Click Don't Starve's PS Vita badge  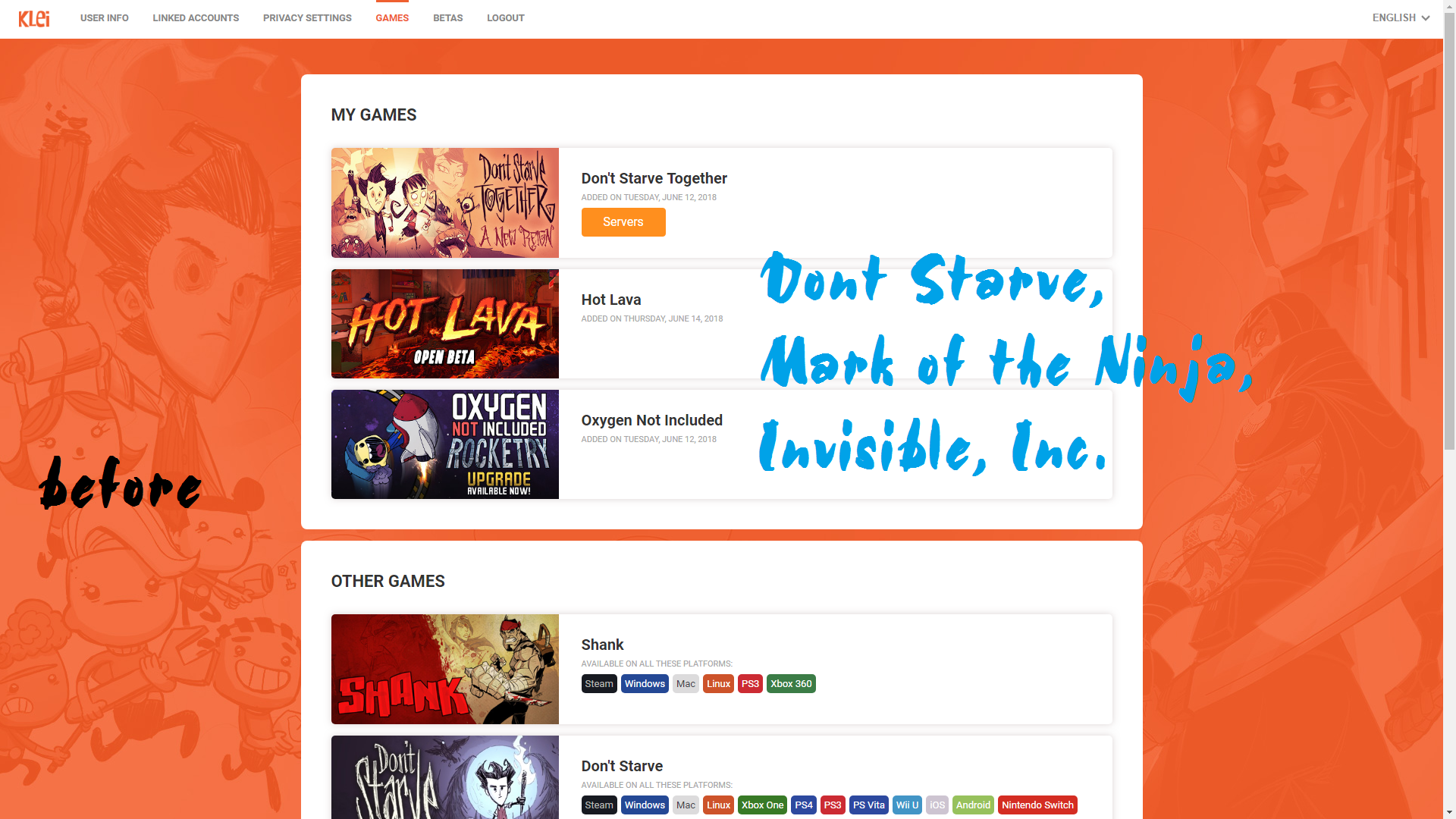[x=868, y=805]
